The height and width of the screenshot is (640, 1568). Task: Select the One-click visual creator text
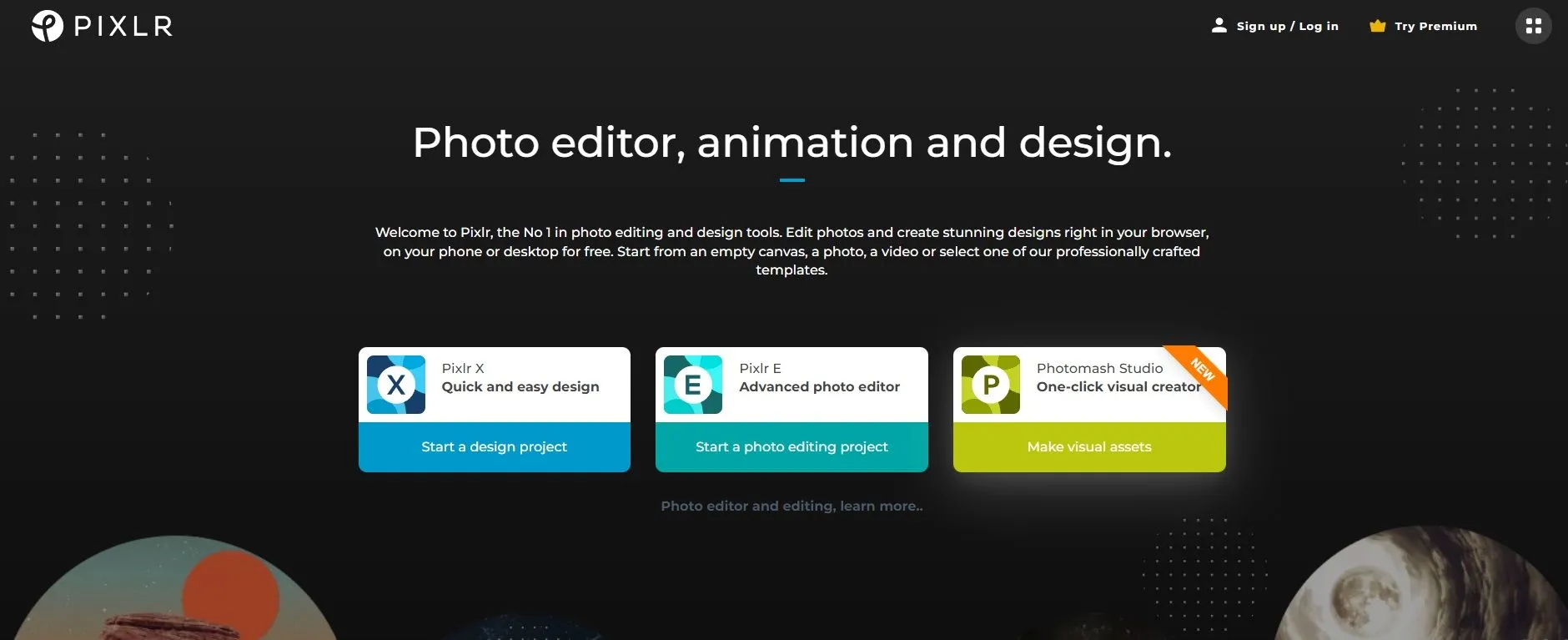(x=1118, y=386)
